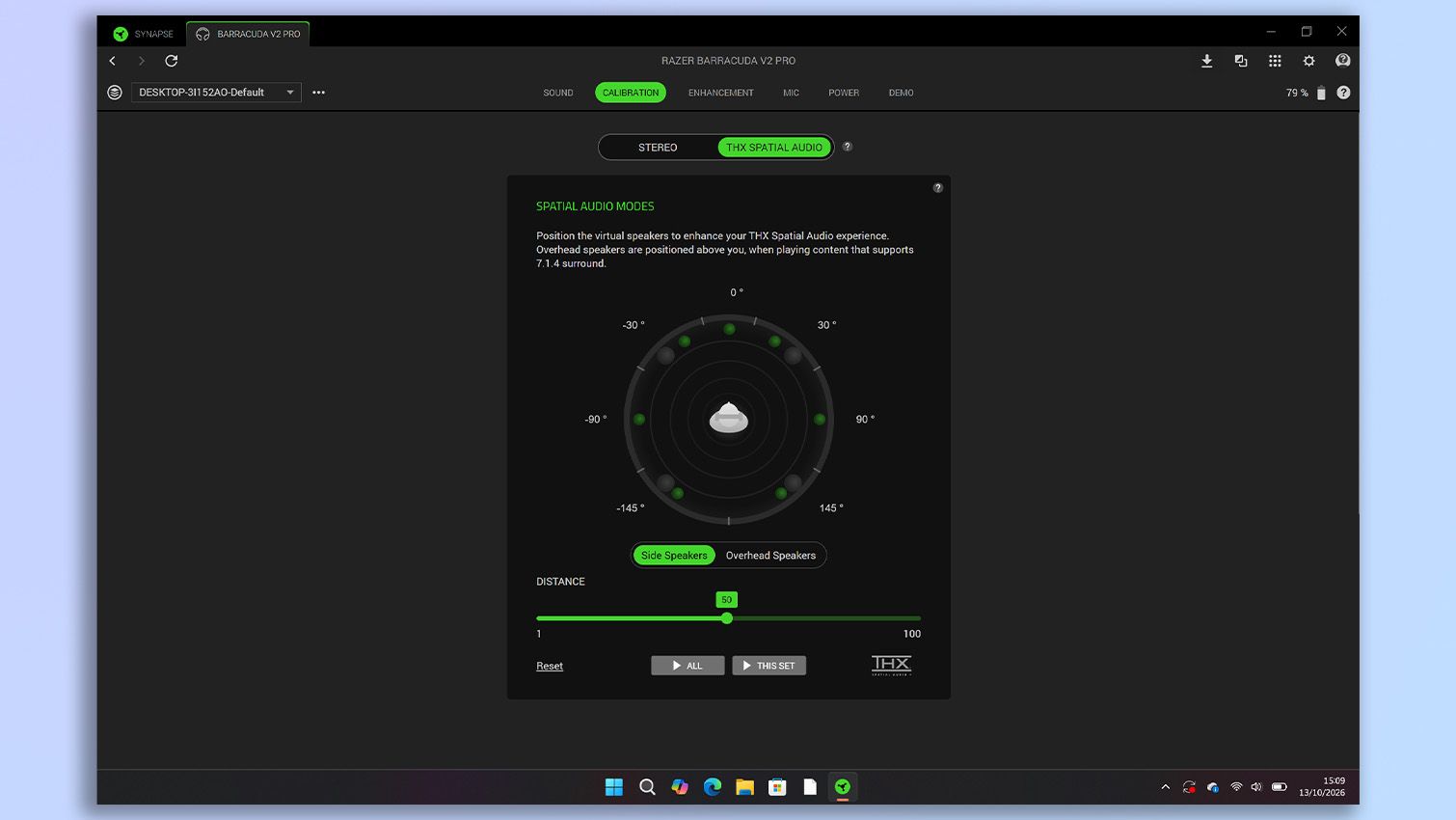The height and width of the screenshot is (820, 1456).
Task: Go back with the left arrow
Action: [x=113, y=61]
